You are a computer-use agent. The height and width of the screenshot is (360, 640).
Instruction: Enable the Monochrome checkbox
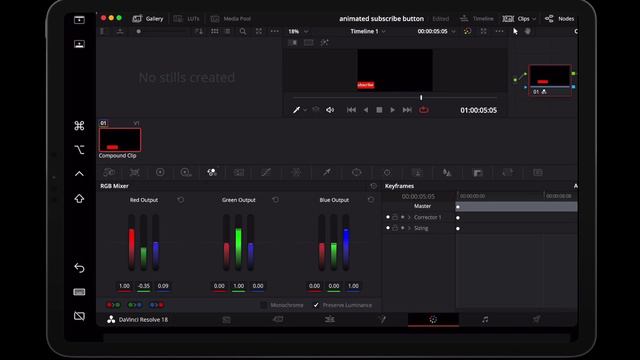pyautogui.click(x=264, y=305)
